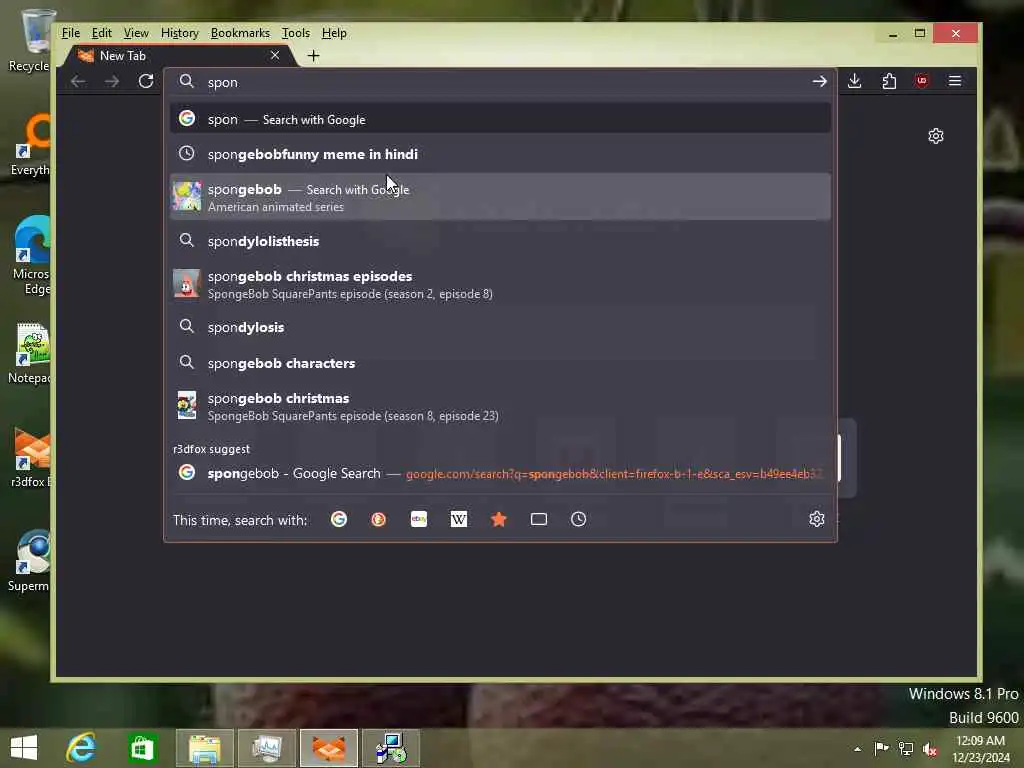Show hidden tray icons arrow
This screenshot has height=768, width=1024.
pyautogui.click(x=857, y=748)
